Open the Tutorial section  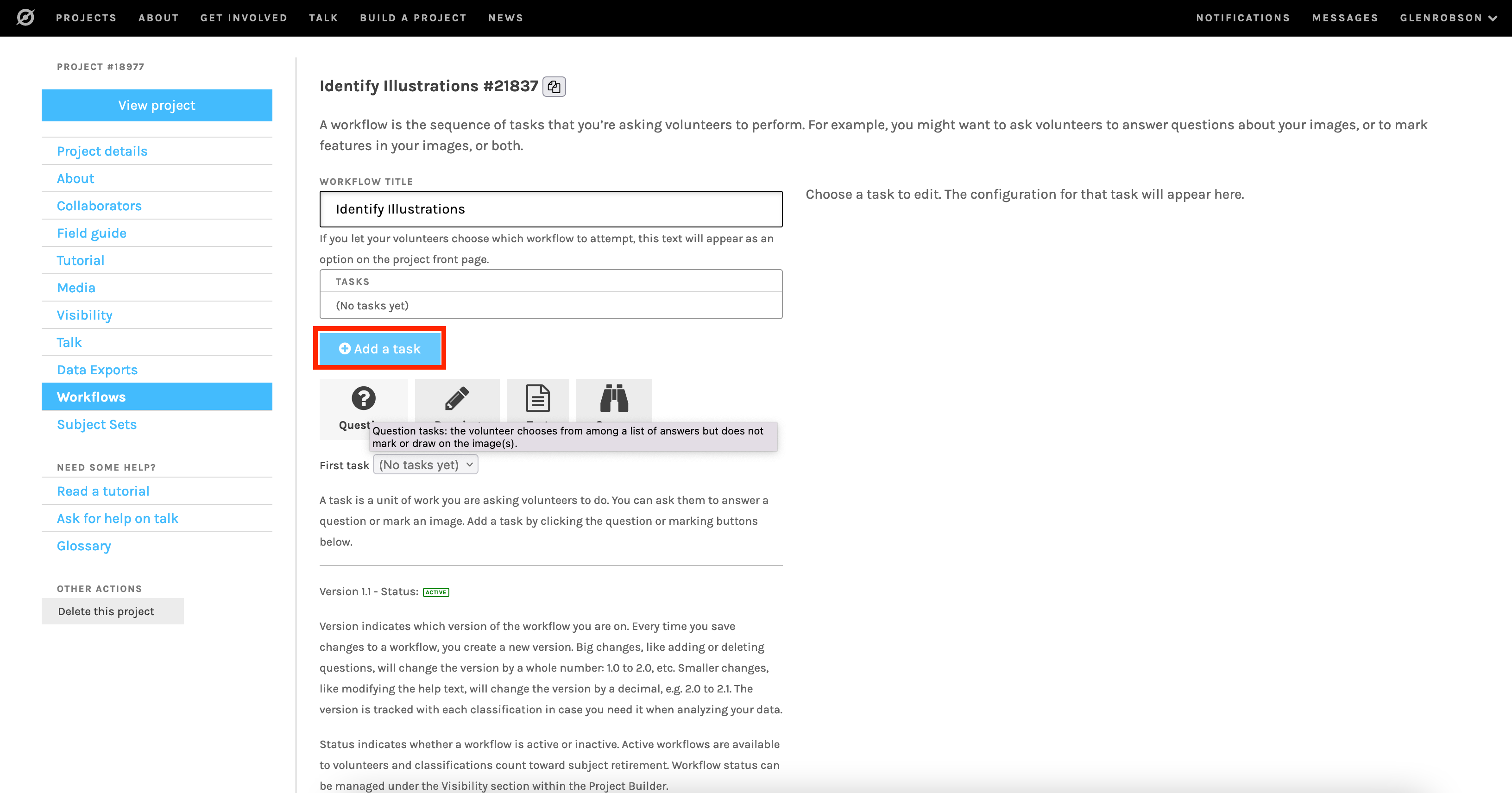click(x=81, y=260)
